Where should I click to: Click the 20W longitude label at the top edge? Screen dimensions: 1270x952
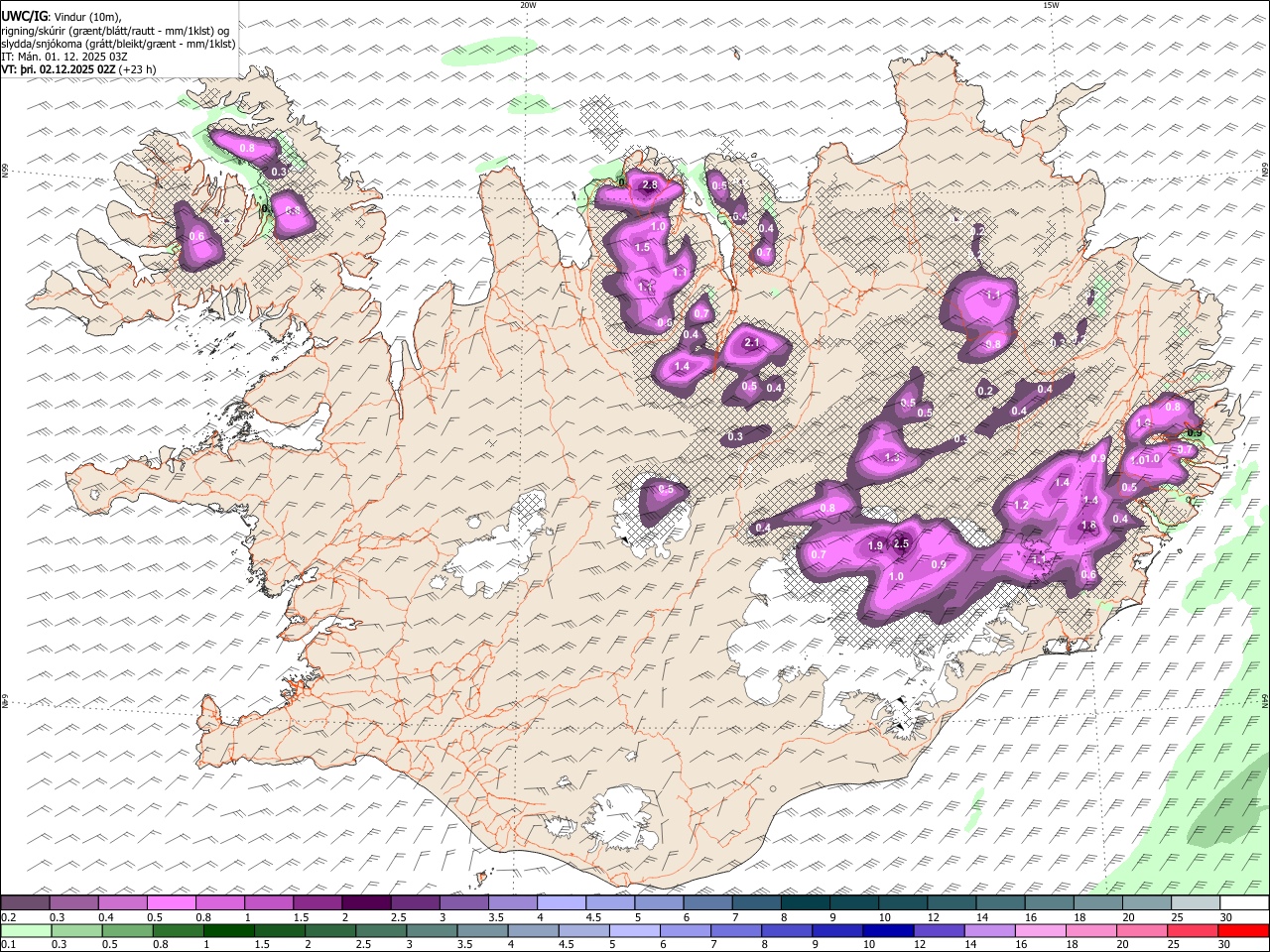(528, 5)
